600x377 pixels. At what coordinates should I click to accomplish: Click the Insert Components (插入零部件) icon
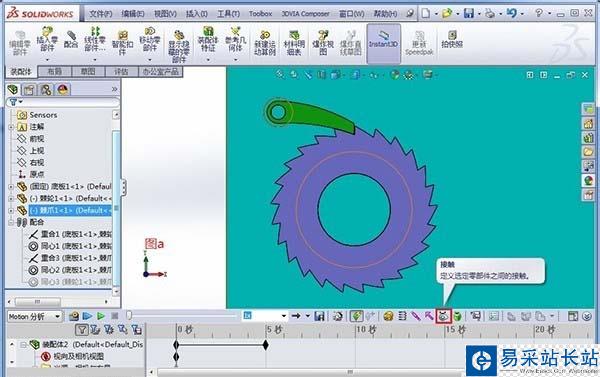[47, 40]
